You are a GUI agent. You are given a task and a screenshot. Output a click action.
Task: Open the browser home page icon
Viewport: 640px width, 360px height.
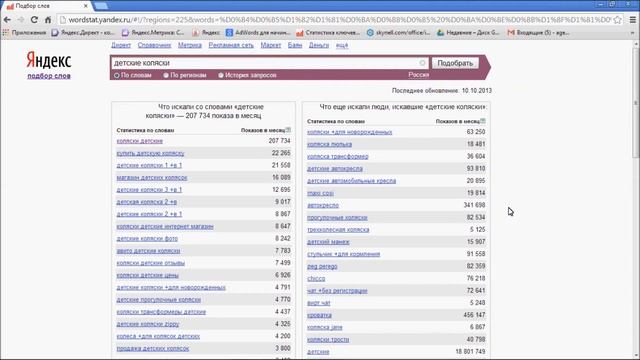pos(48,20)
